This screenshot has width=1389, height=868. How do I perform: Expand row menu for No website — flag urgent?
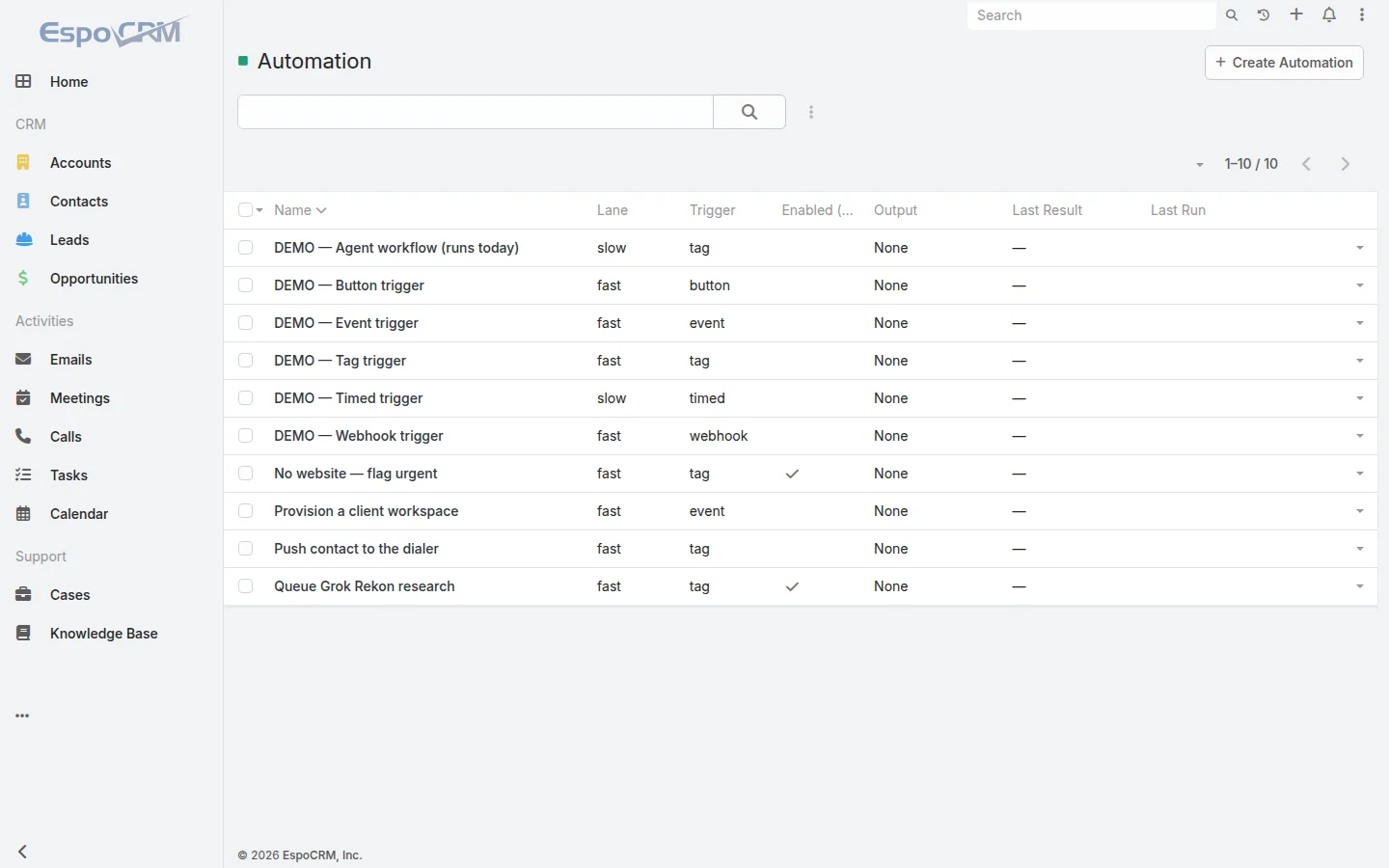pos(1360,474)
